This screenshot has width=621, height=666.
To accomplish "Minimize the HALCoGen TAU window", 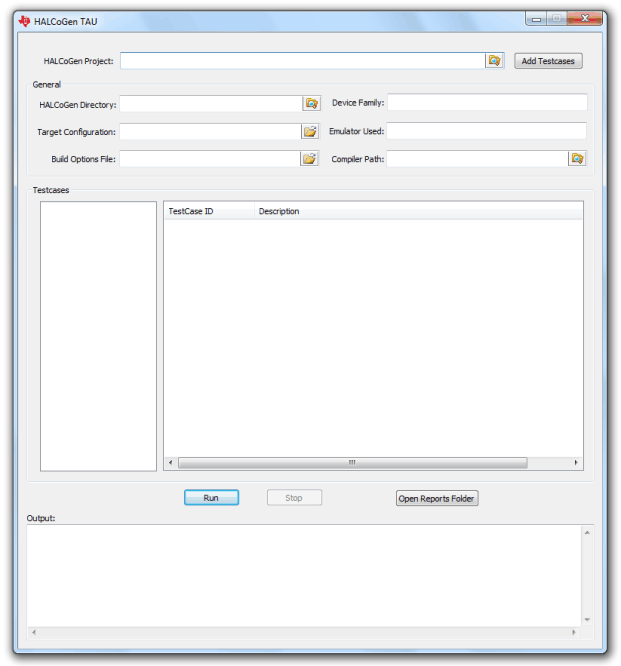I will (536, 19).
